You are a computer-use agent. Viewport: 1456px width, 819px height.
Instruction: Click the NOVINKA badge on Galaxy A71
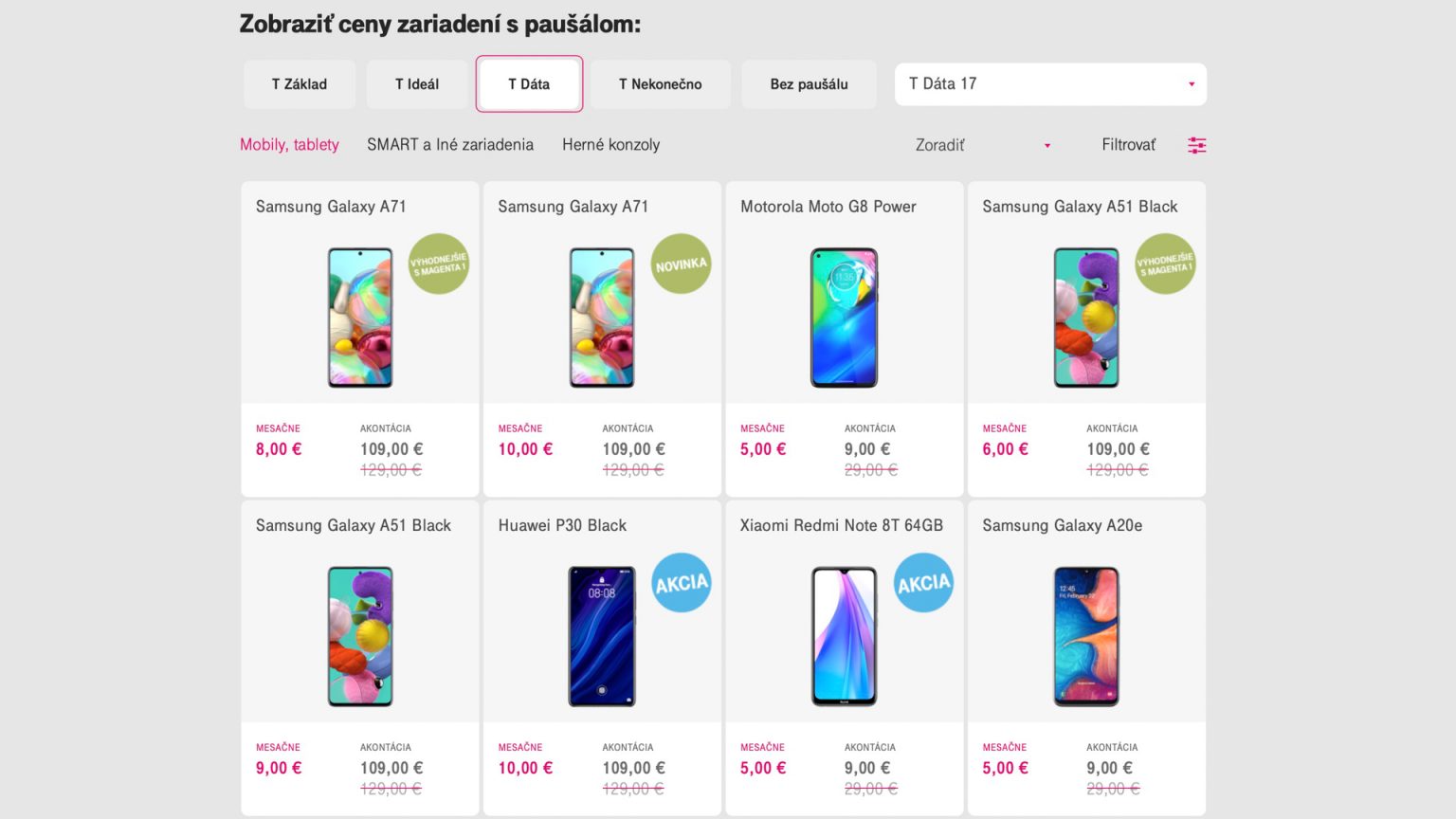coord(681,264)
